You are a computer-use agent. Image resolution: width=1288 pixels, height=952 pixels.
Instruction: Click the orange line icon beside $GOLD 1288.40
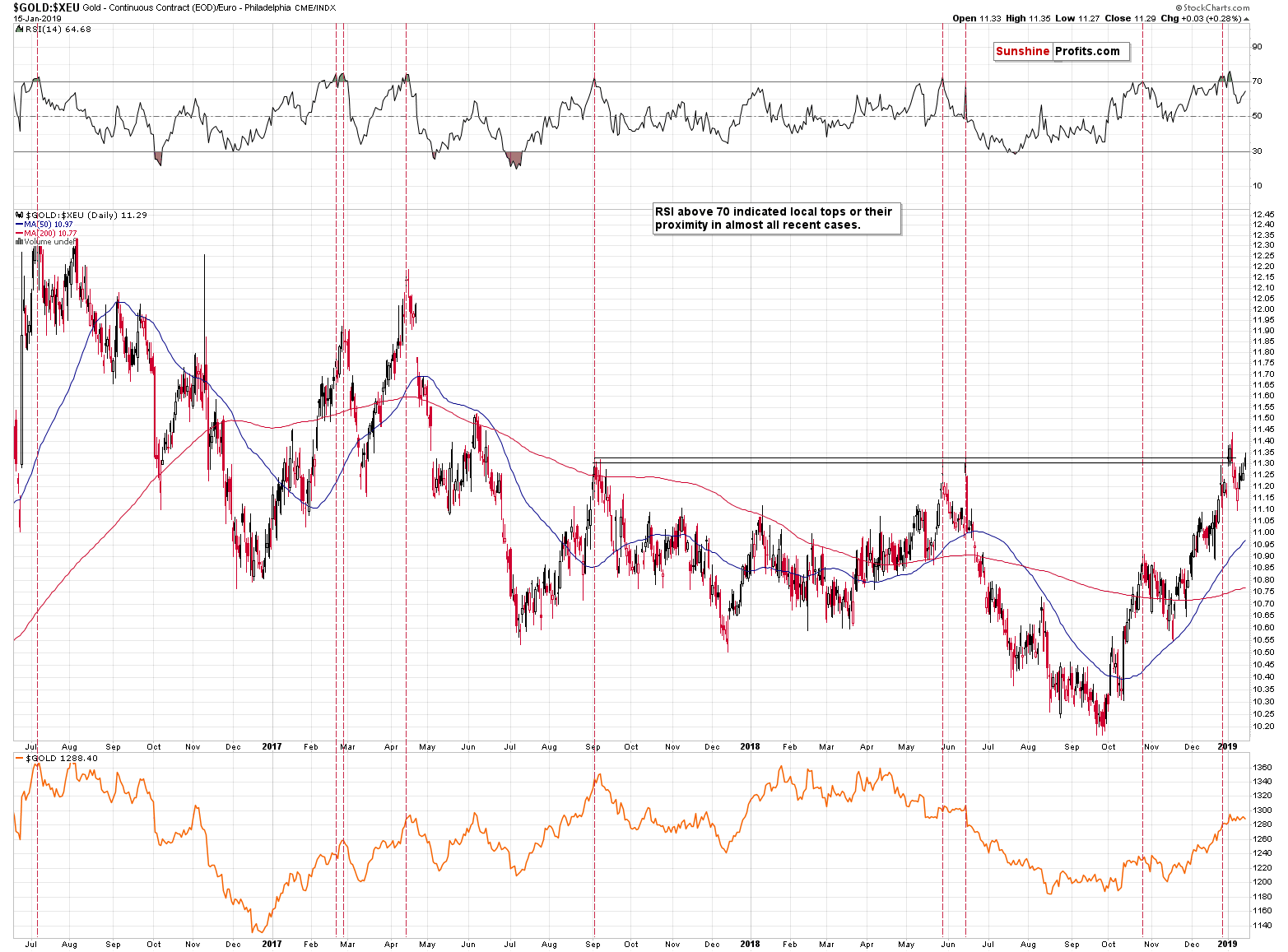pyautogui.click(x=20, y=758)
